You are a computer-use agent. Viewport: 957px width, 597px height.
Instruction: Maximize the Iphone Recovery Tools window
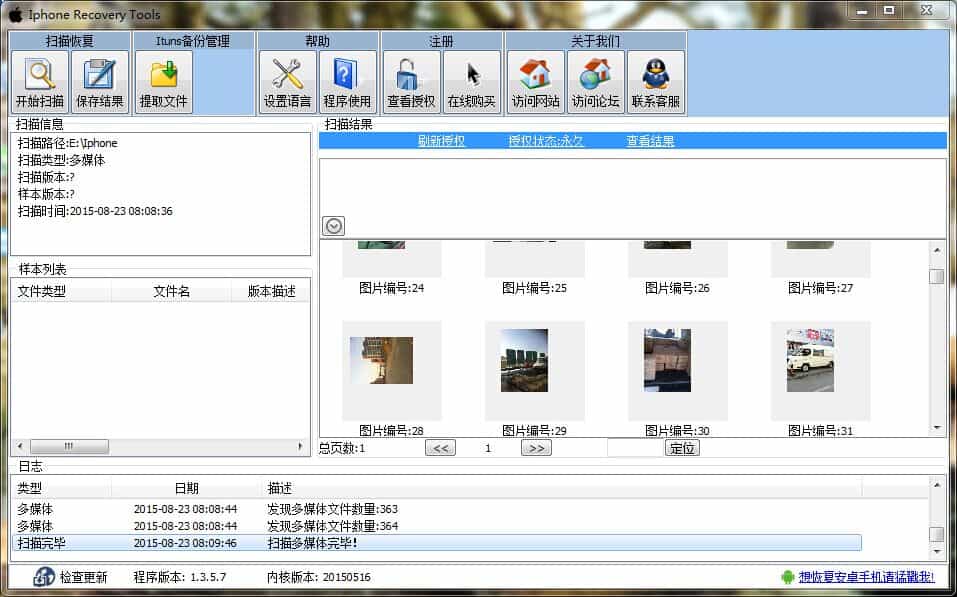click(889, 11)
